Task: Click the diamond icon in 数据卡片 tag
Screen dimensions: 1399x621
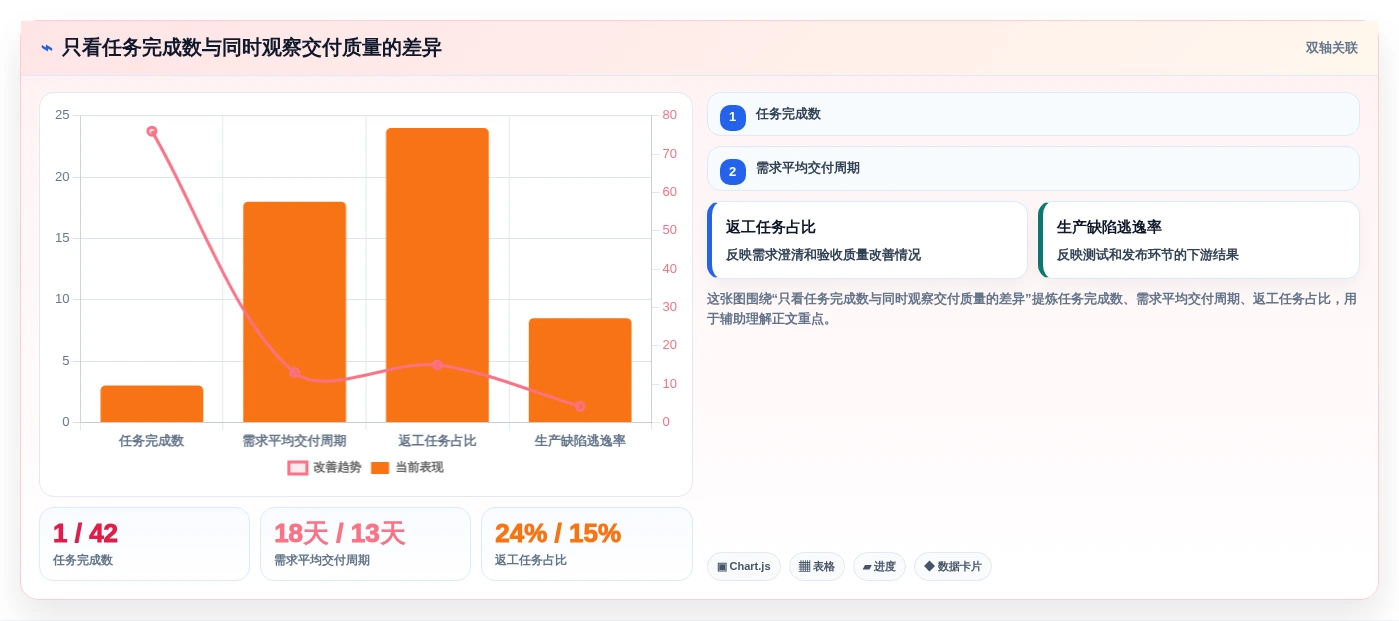Action: (929, 566)
